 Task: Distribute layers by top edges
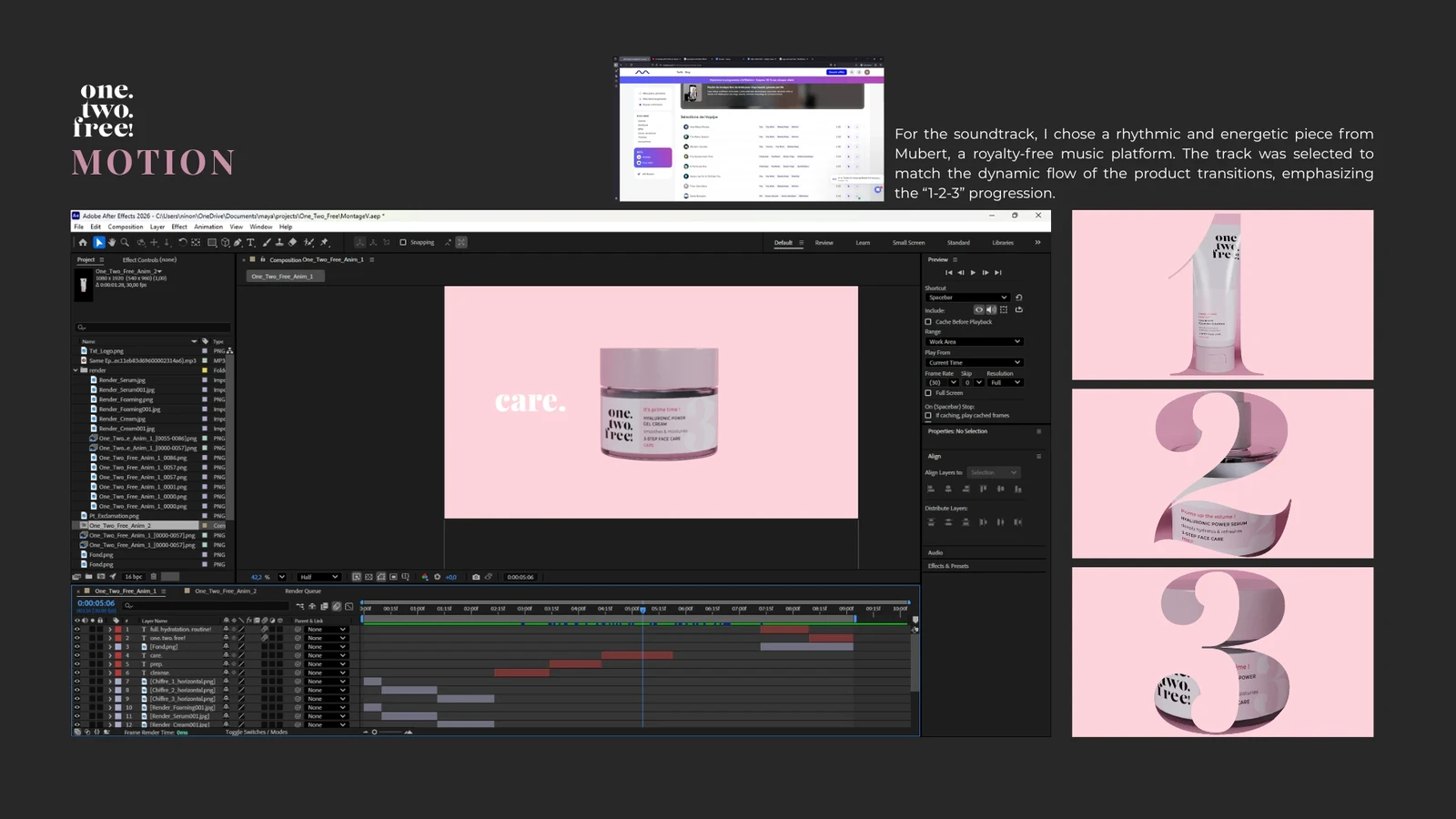(x=931, y=522)
